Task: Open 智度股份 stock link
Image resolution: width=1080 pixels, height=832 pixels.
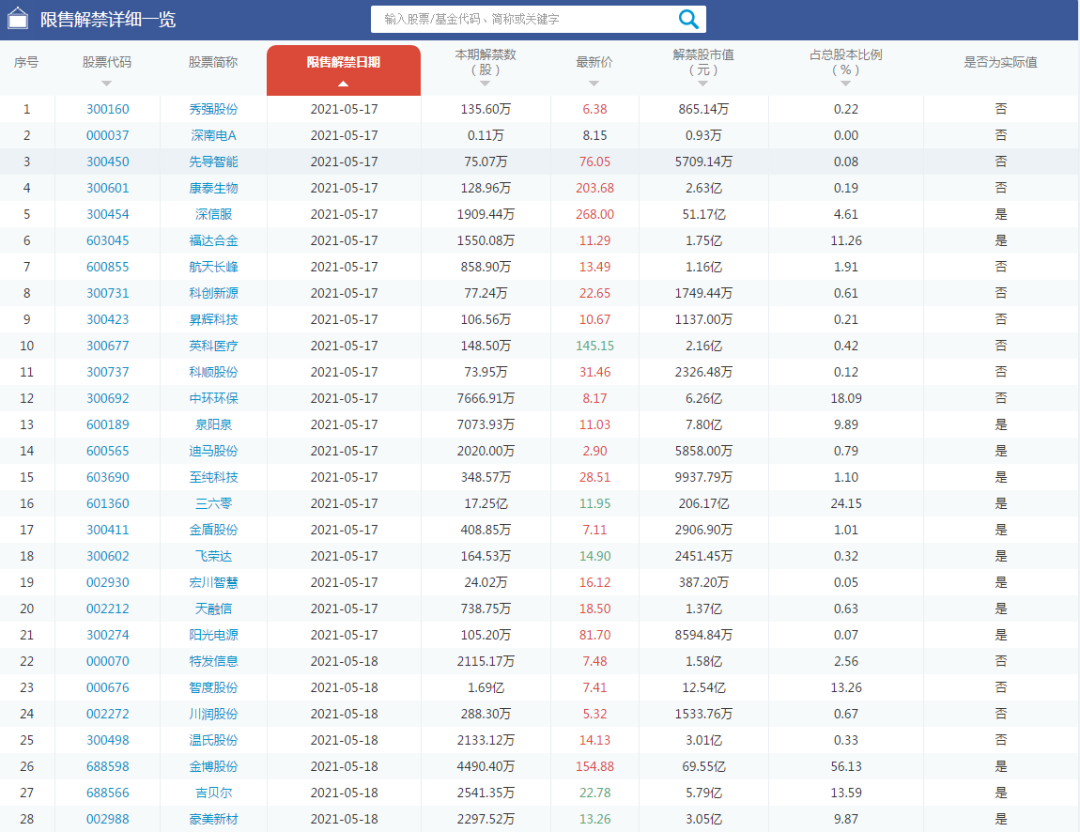Action: [214, 687]
